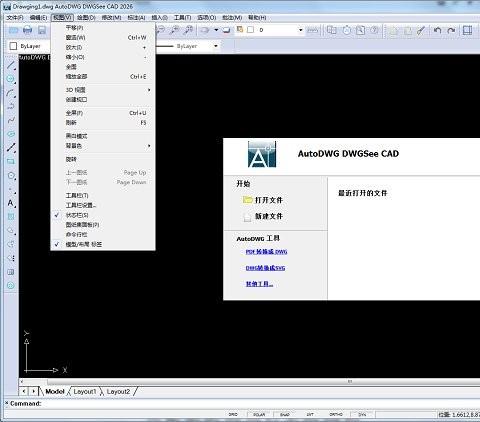Expand the ByLayer linetype dropdown

pos(216,46)
